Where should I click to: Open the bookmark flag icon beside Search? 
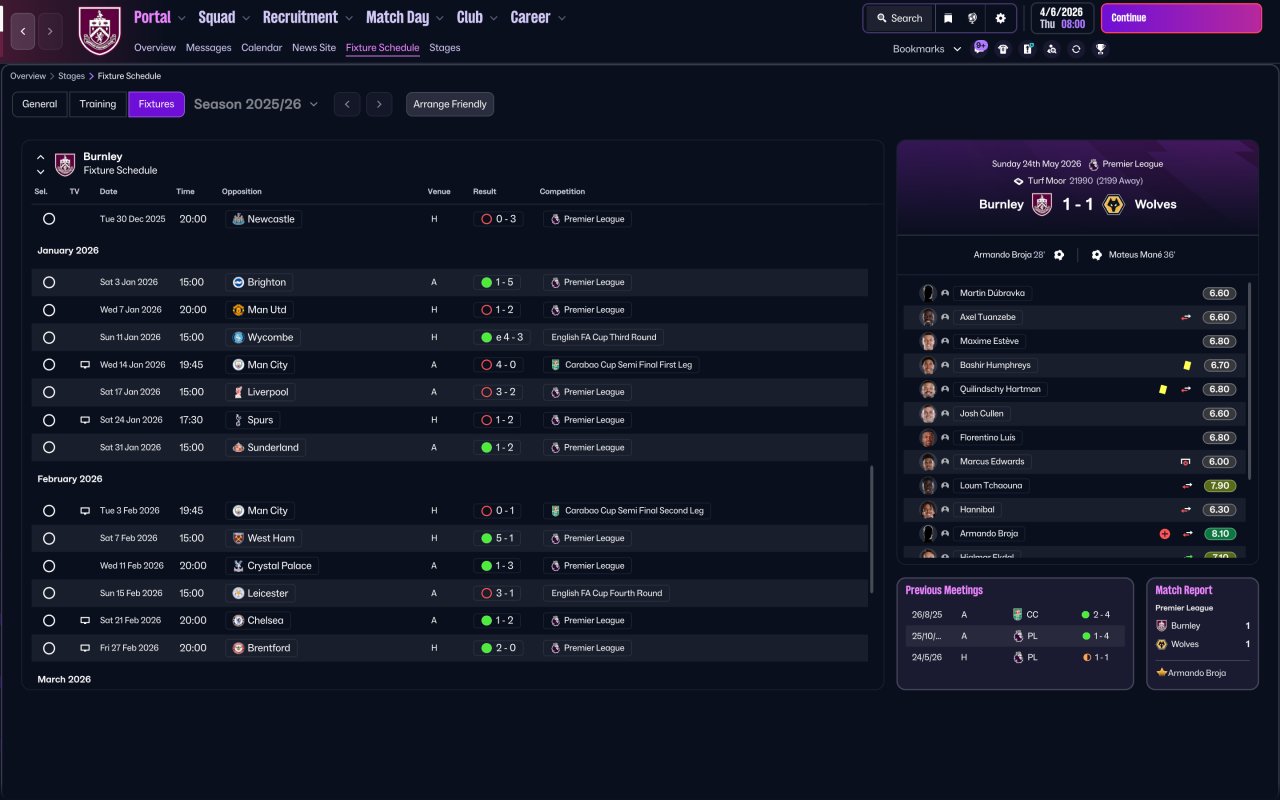[948, 18]
